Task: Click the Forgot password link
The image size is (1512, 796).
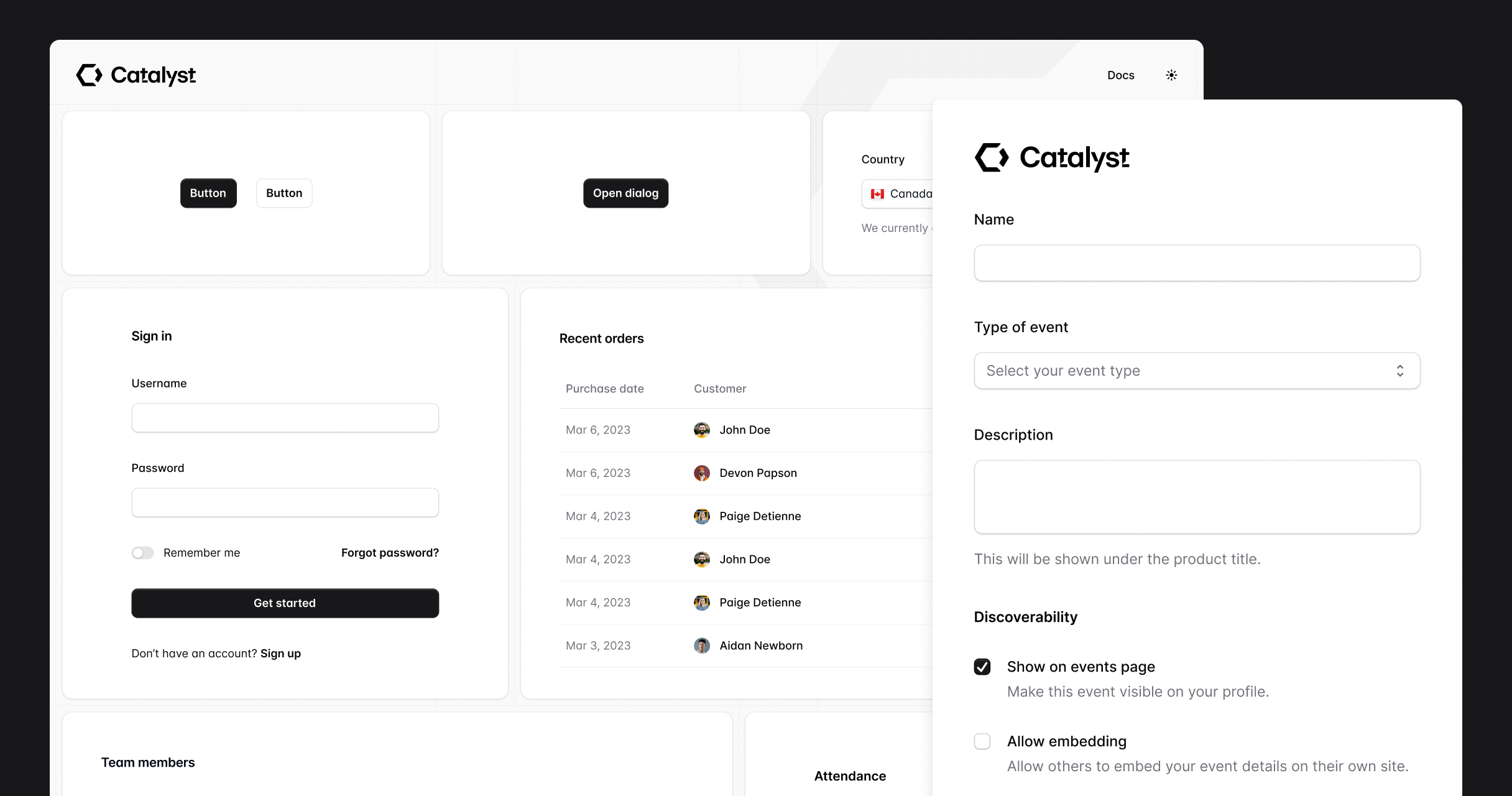Action: click(x=390, y=552)
